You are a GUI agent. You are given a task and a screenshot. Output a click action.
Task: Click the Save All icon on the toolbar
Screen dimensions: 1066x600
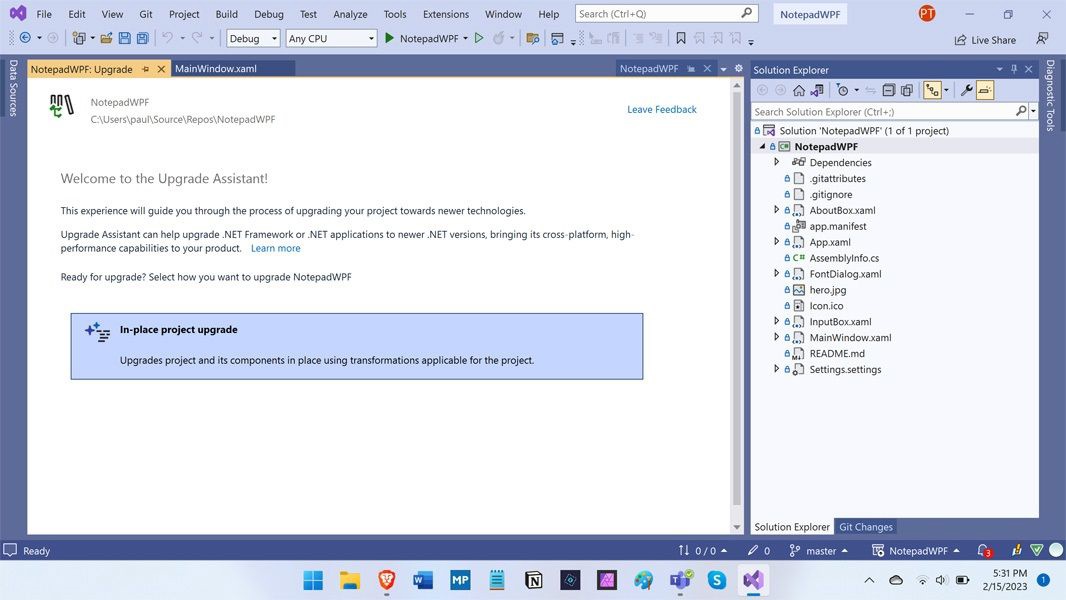pos(143,38)
